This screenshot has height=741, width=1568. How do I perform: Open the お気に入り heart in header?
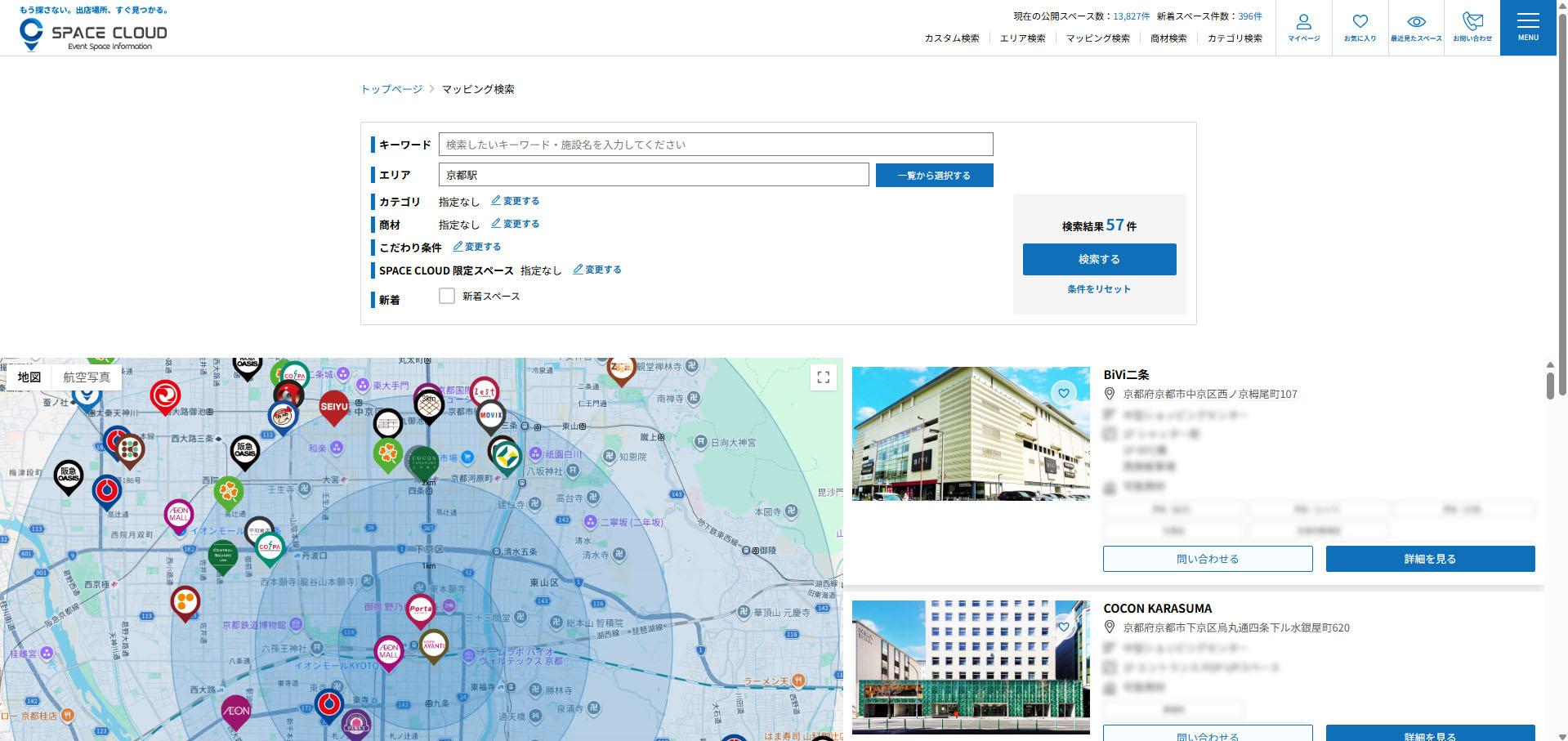1360,28
